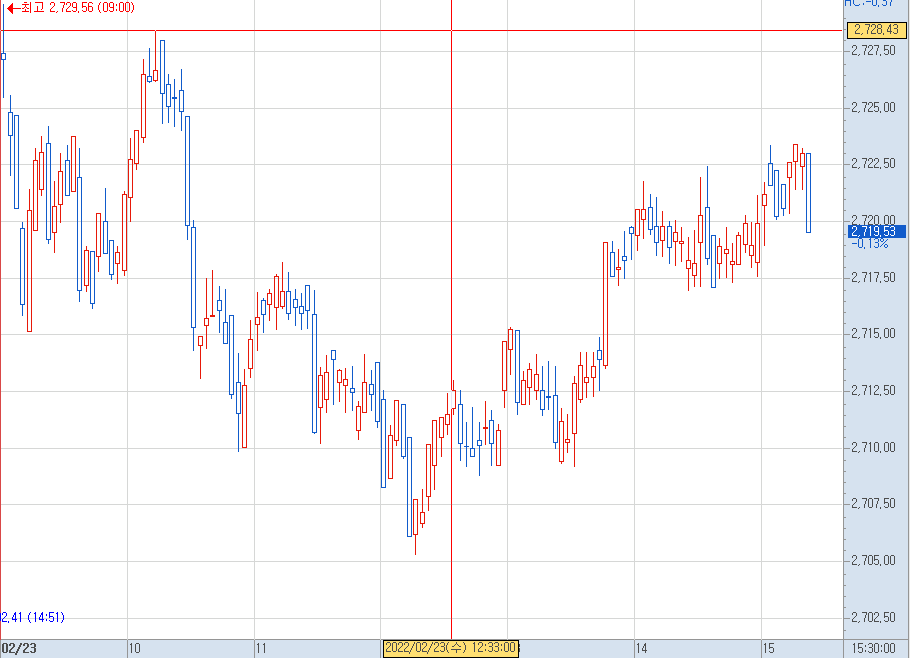Screen dimensions: 910x658
Task: Click the 02/23 date label on time axis
Action: pos(19,649)
